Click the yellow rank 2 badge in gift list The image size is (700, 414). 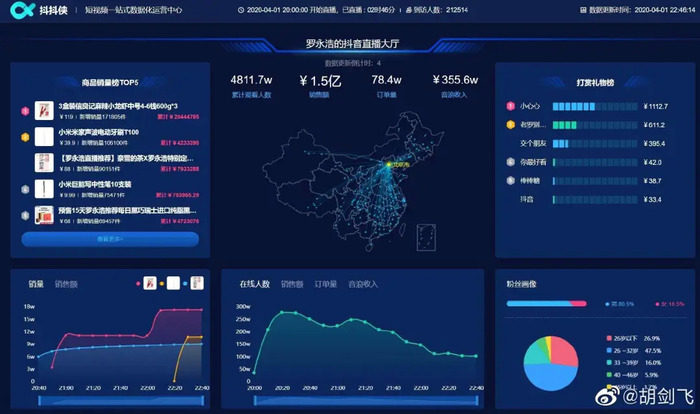(x=511, y=125)
